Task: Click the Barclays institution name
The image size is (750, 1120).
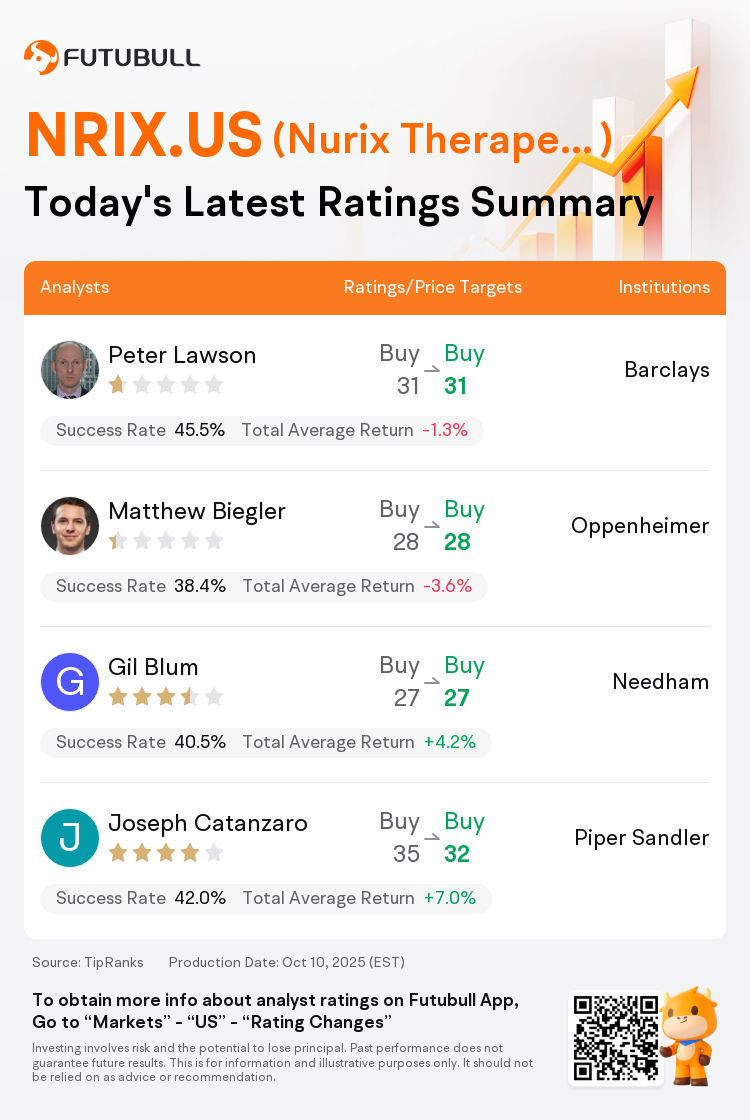Action: 667,370
